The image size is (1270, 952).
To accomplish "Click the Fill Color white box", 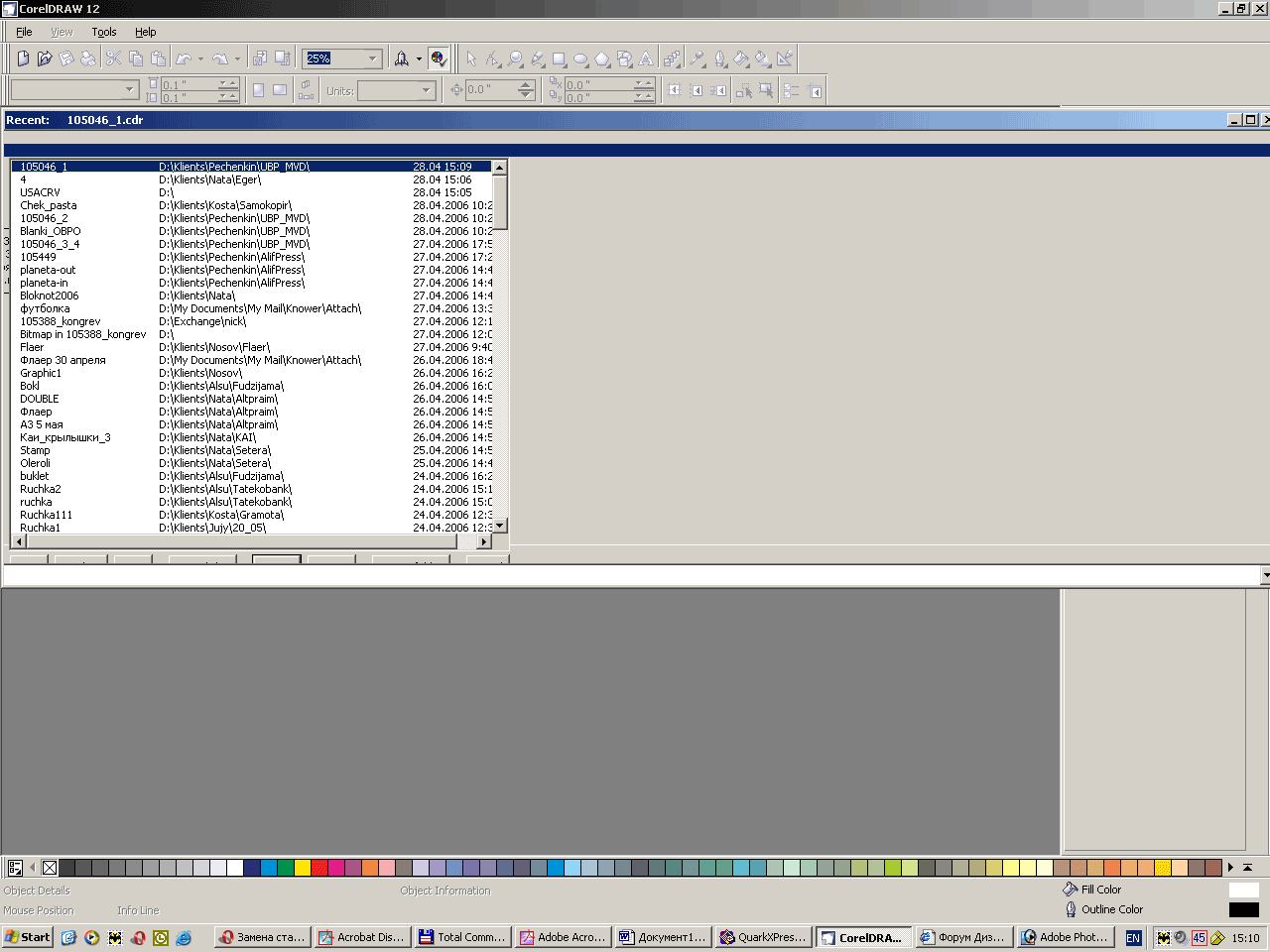I will click(1243, 890).
